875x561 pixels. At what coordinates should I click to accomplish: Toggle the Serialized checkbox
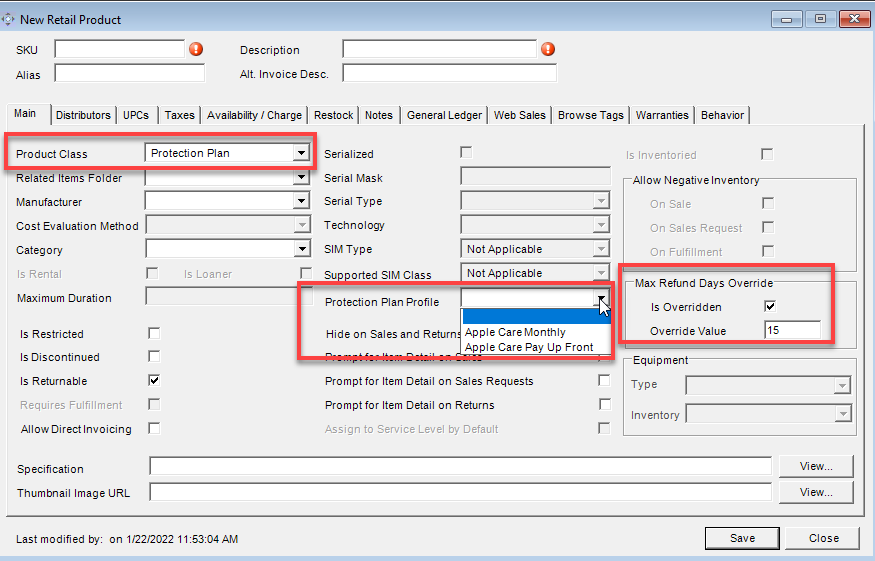[x=466, y=152]
